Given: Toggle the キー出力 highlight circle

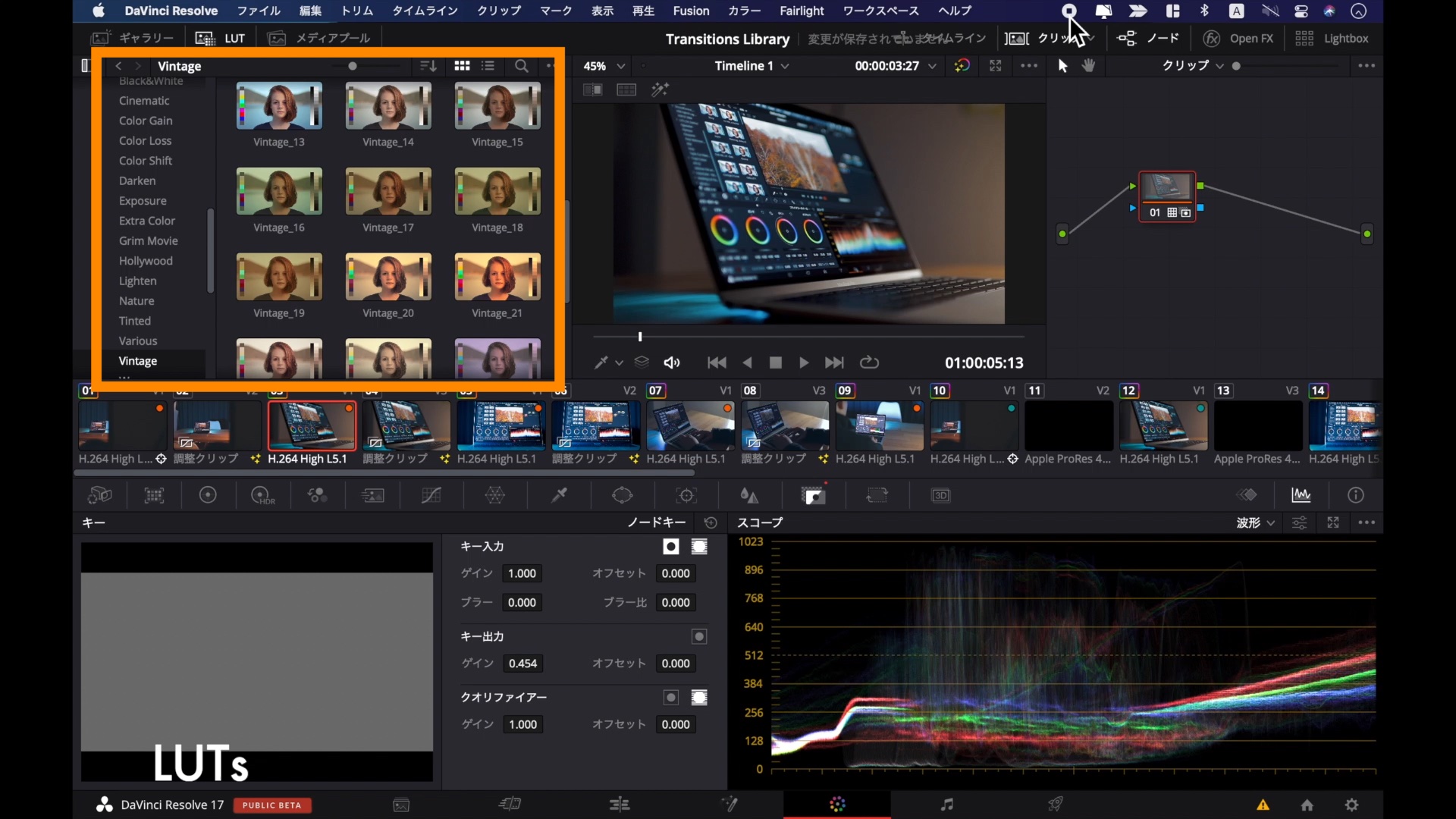Looking at the screenshot, I should click(698, 636).
